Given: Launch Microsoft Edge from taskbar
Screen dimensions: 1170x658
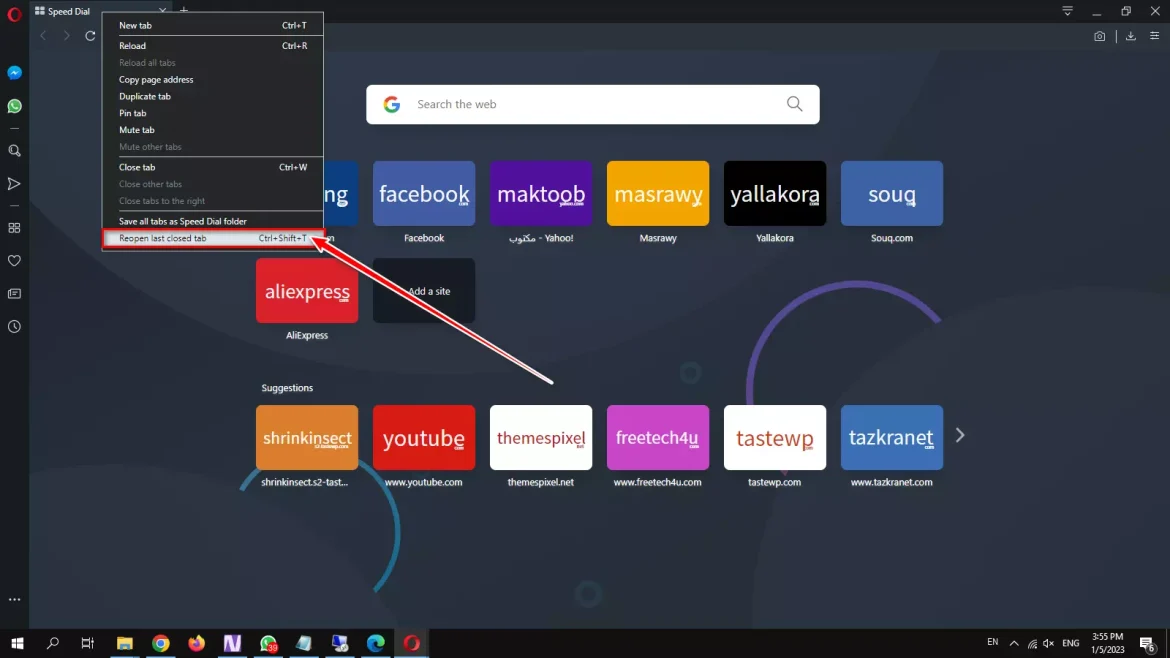Looking at the screenshot, I should click(x=375, y=643).
